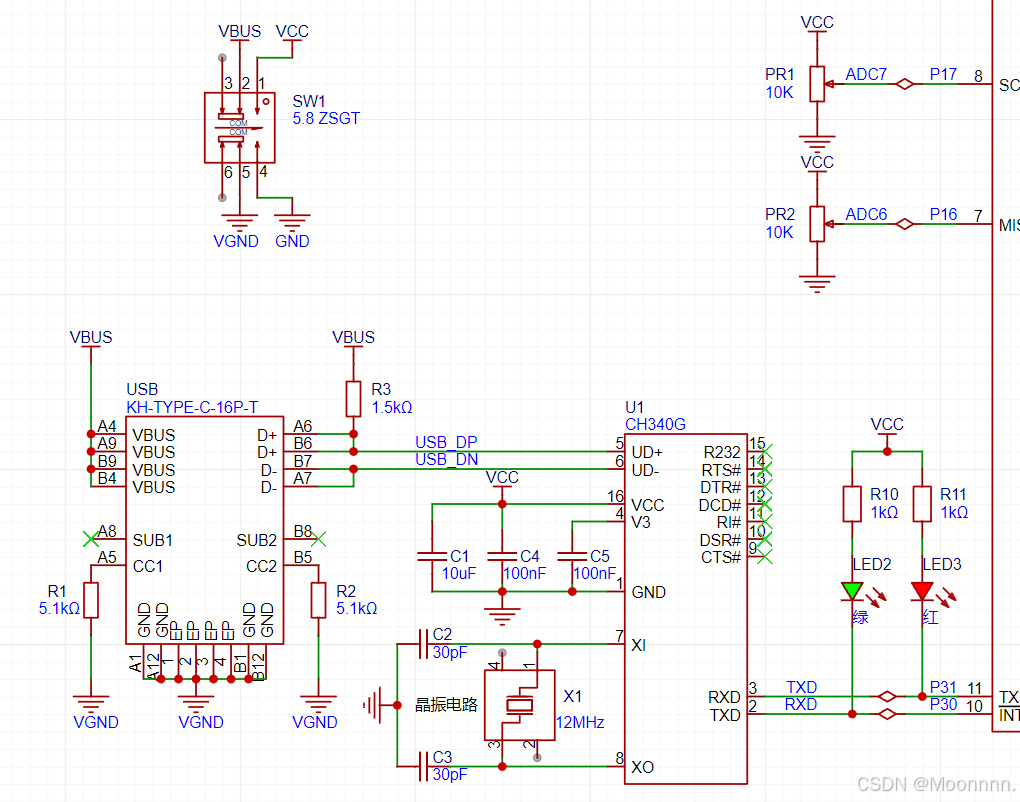Viewport: 1020px width, 802px height.
Task: Click the XO pin name on CH340G
Action: click(x=642, y=768)
